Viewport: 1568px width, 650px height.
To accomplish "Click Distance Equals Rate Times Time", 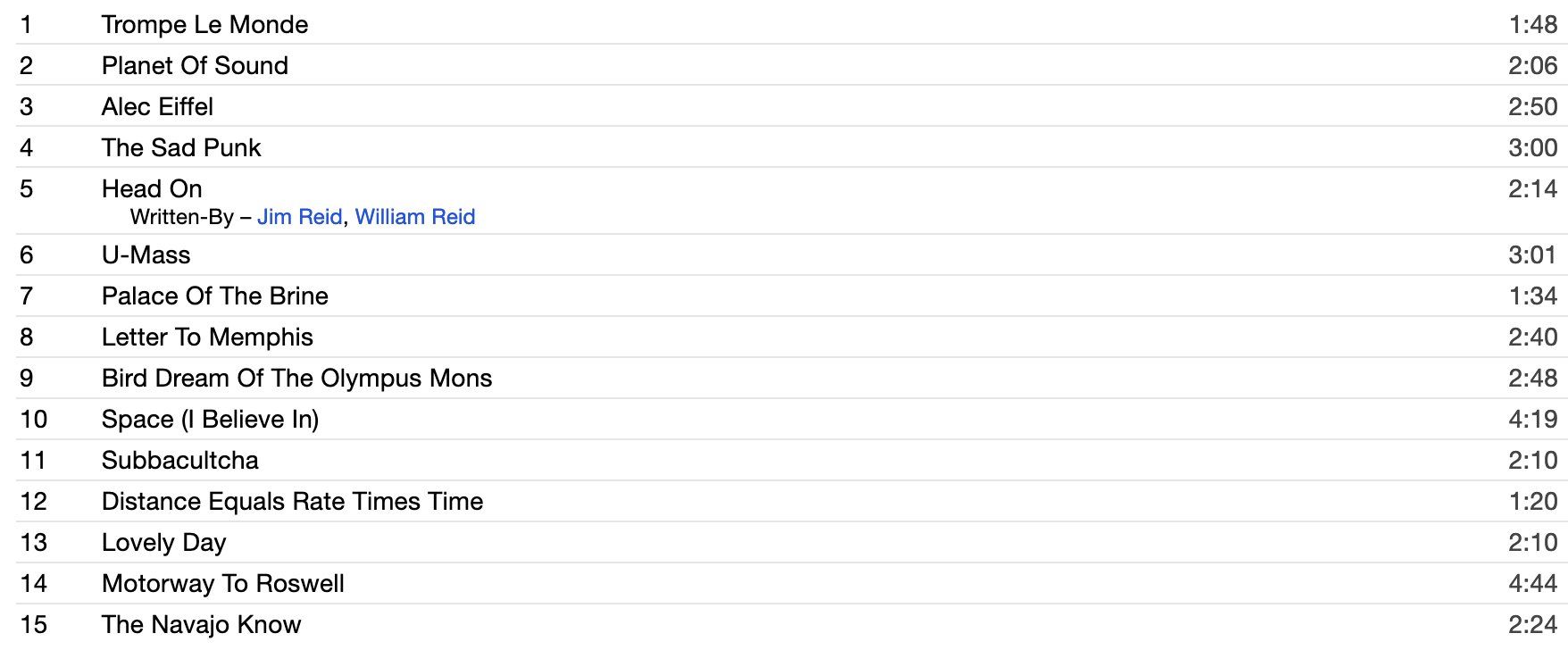I will [x=292, y=501].
